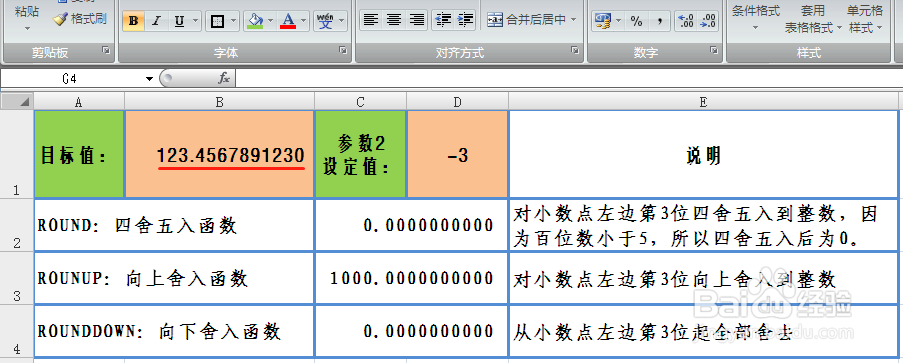Viewport: 903px width, 363px height.
Task: Select row 3 header
Action: 17,278
